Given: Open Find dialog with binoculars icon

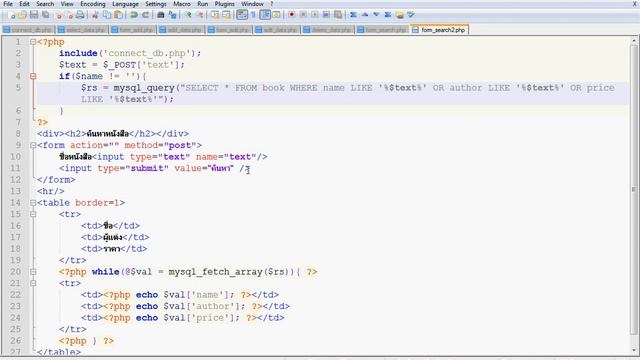Looking at the screenshot, I should click(161, 15).
